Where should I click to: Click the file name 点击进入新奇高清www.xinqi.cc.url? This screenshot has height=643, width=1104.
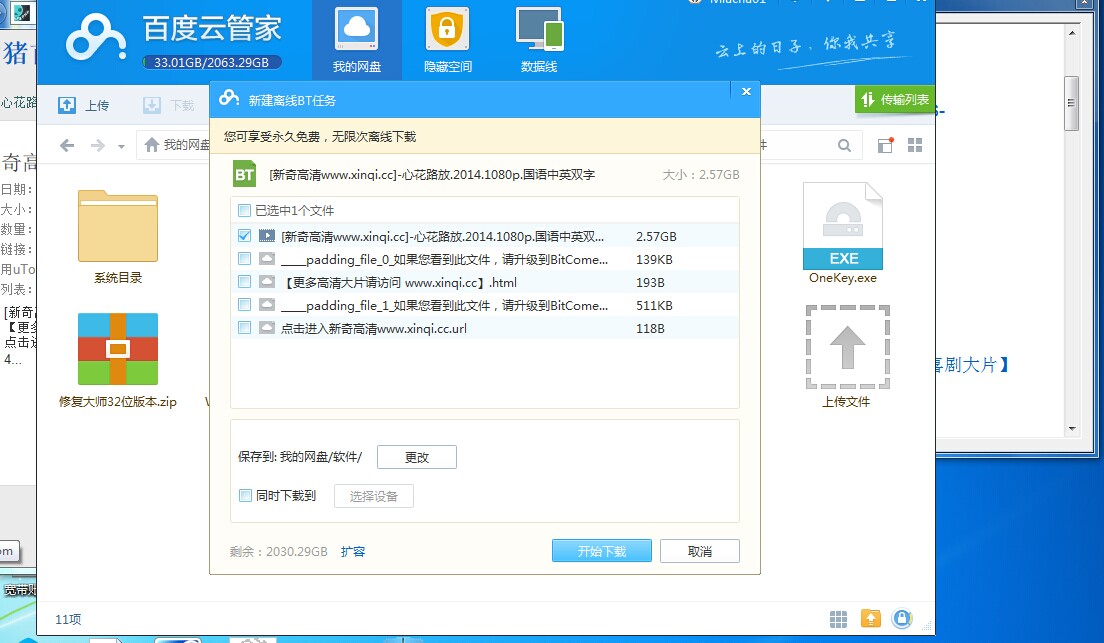pos(374,329)
